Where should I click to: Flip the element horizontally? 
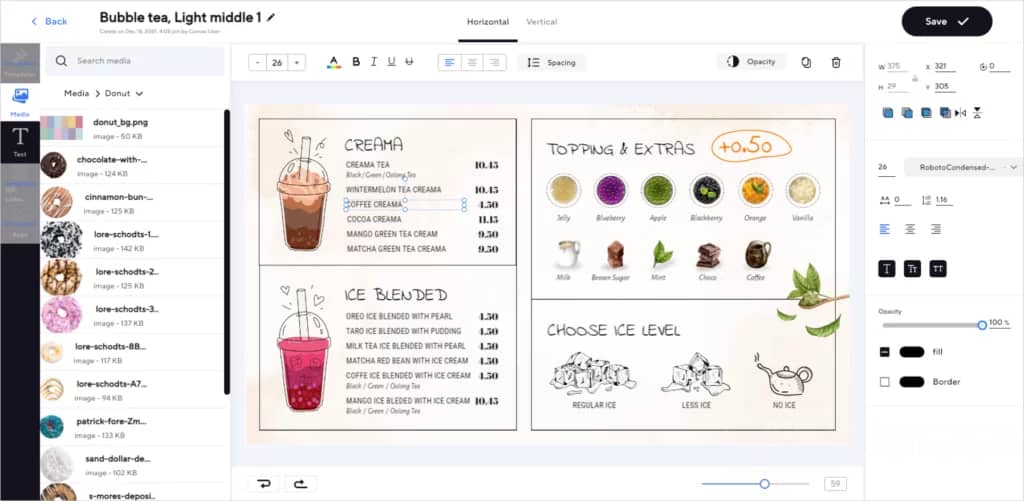coord(960,113)
